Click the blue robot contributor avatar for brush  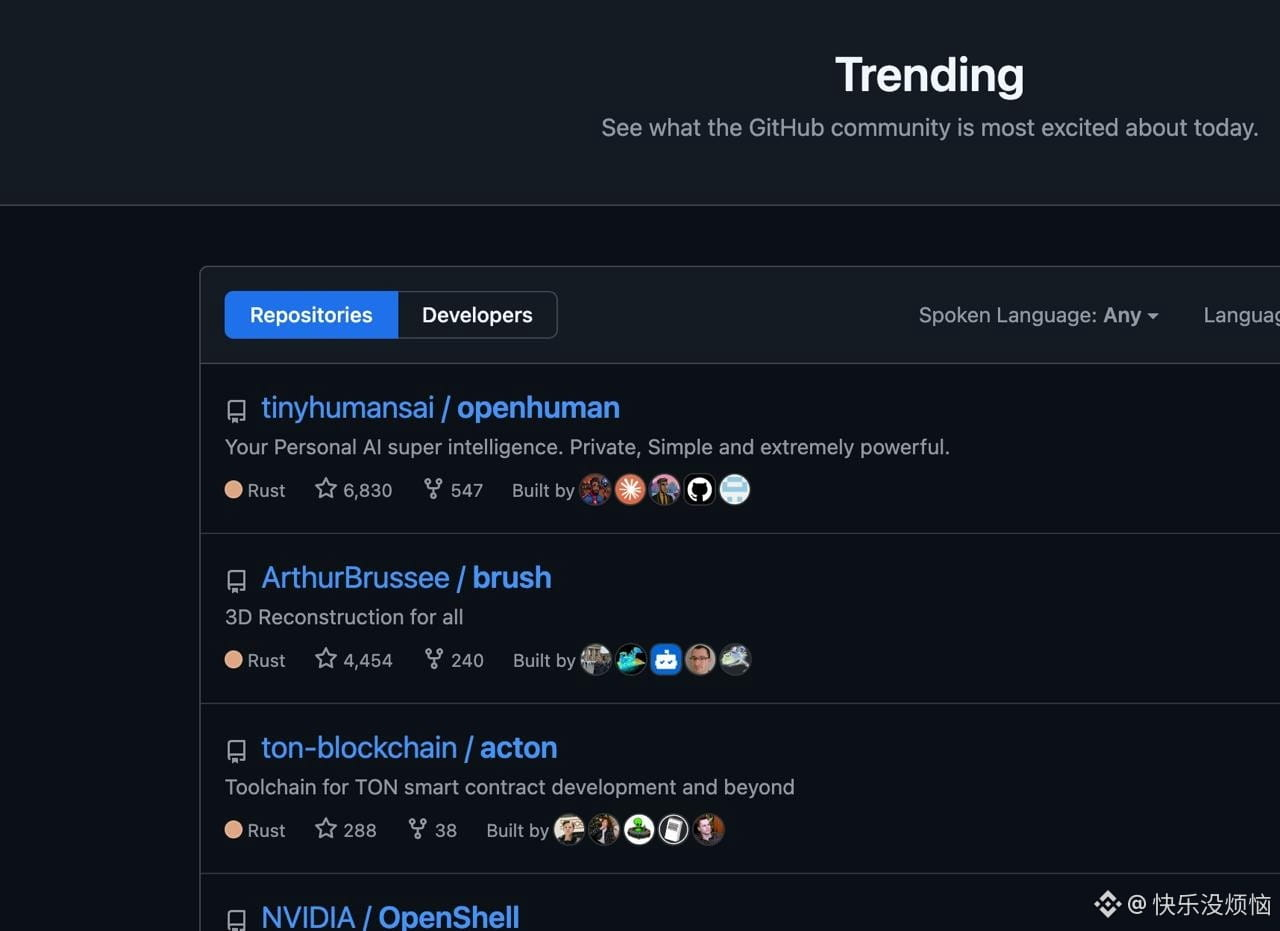(666, 659)
